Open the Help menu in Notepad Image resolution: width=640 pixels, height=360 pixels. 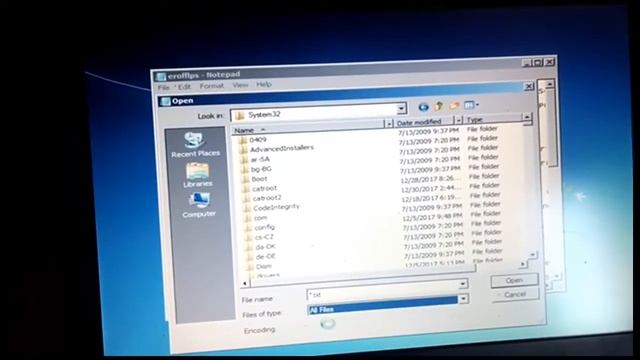264,84
